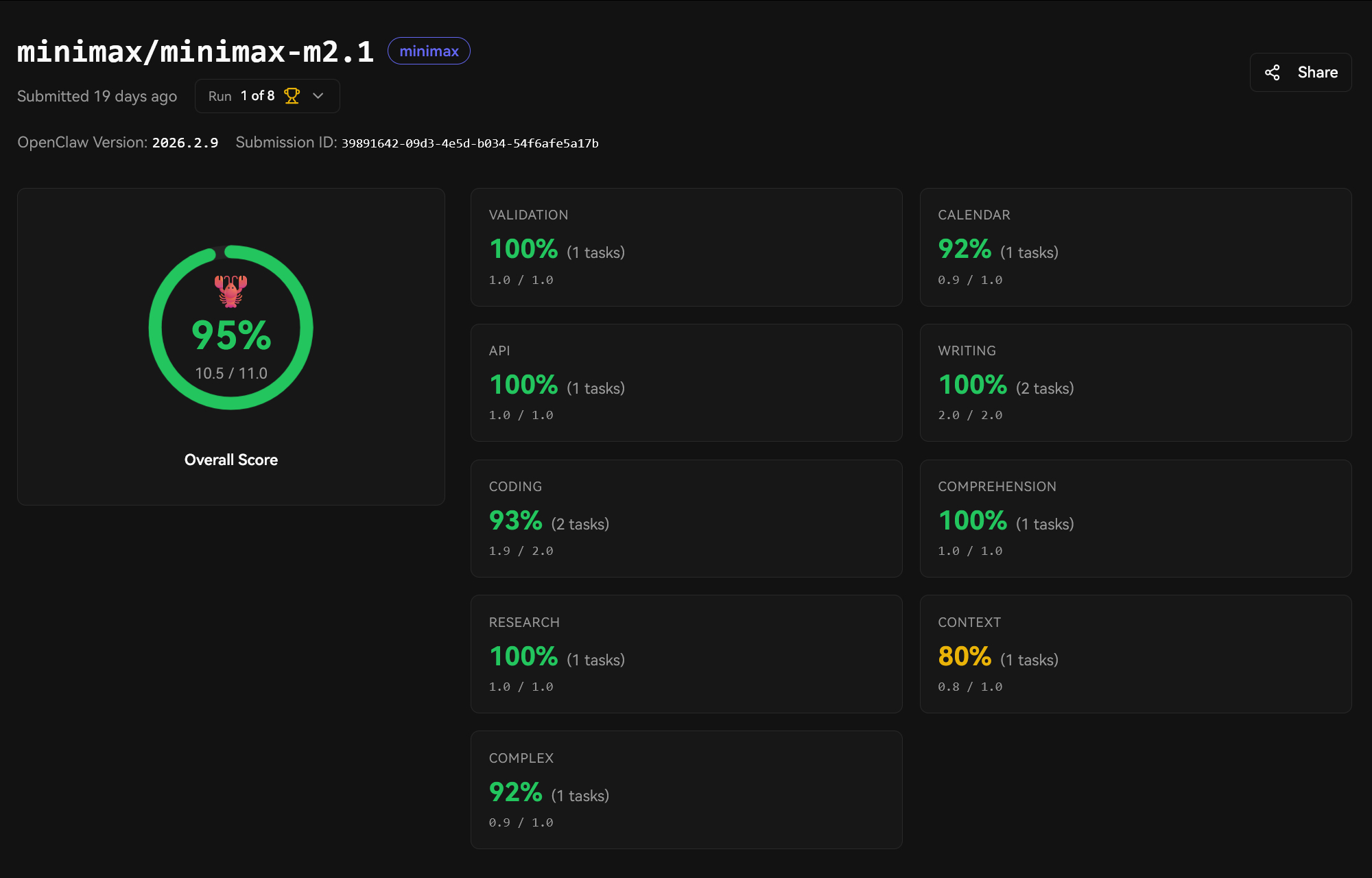Screen dimensions: 1372x878
Task: Click the gold trophy icon
Action: 292,96
